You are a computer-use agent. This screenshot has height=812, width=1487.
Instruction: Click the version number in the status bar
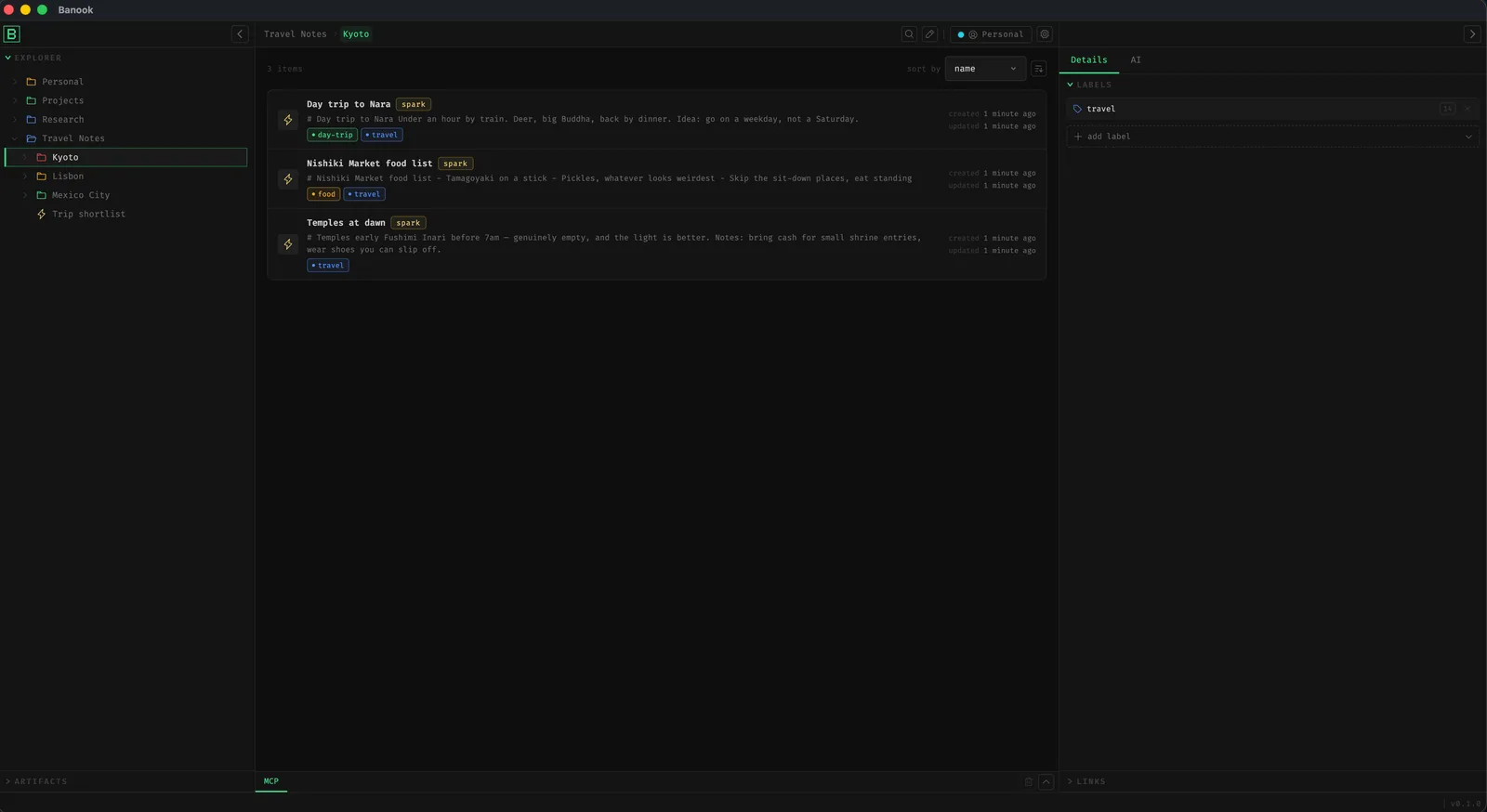(1466, 804)
